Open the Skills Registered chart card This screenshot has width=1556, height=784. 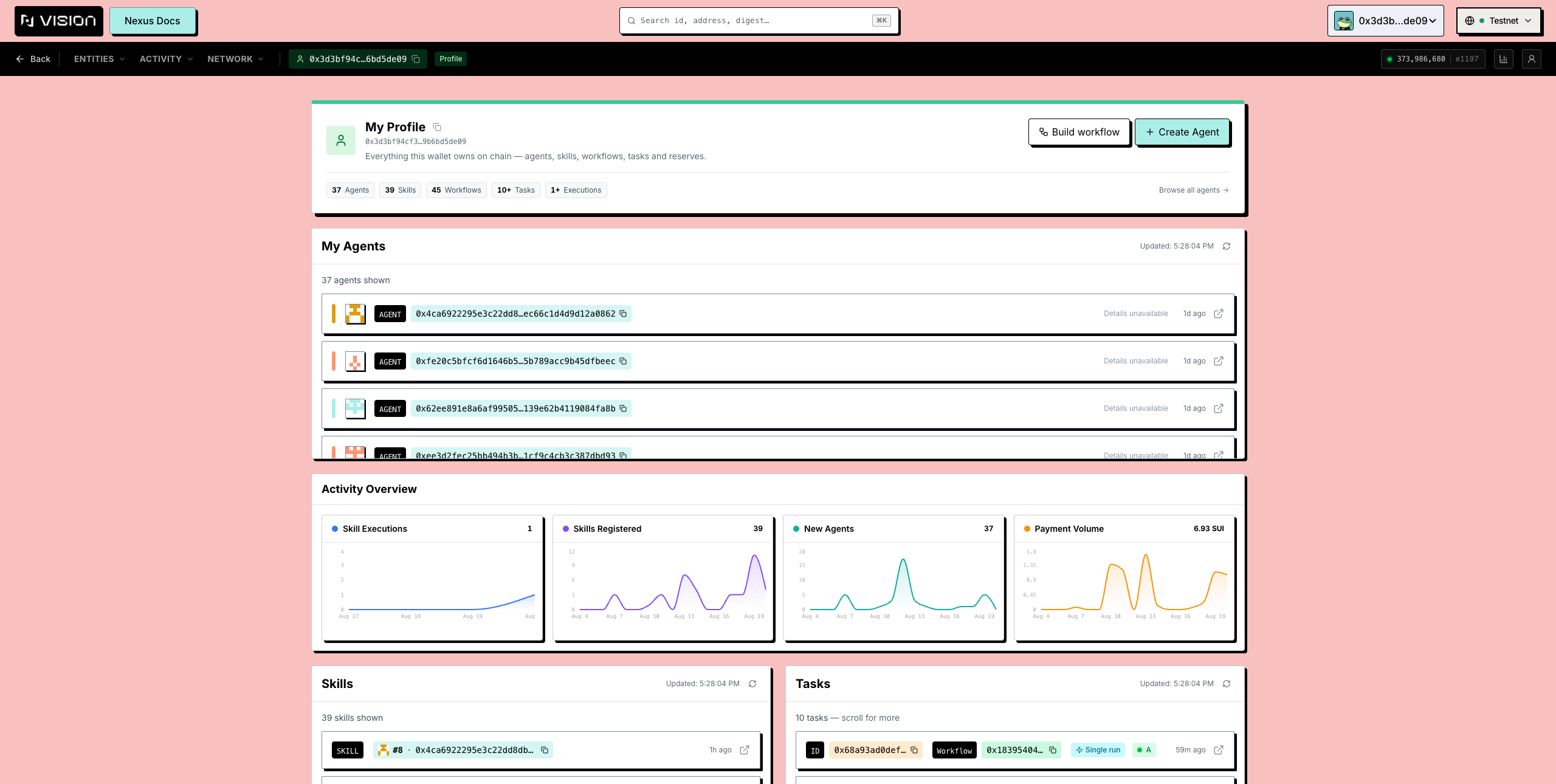click(x=663, y=578)
